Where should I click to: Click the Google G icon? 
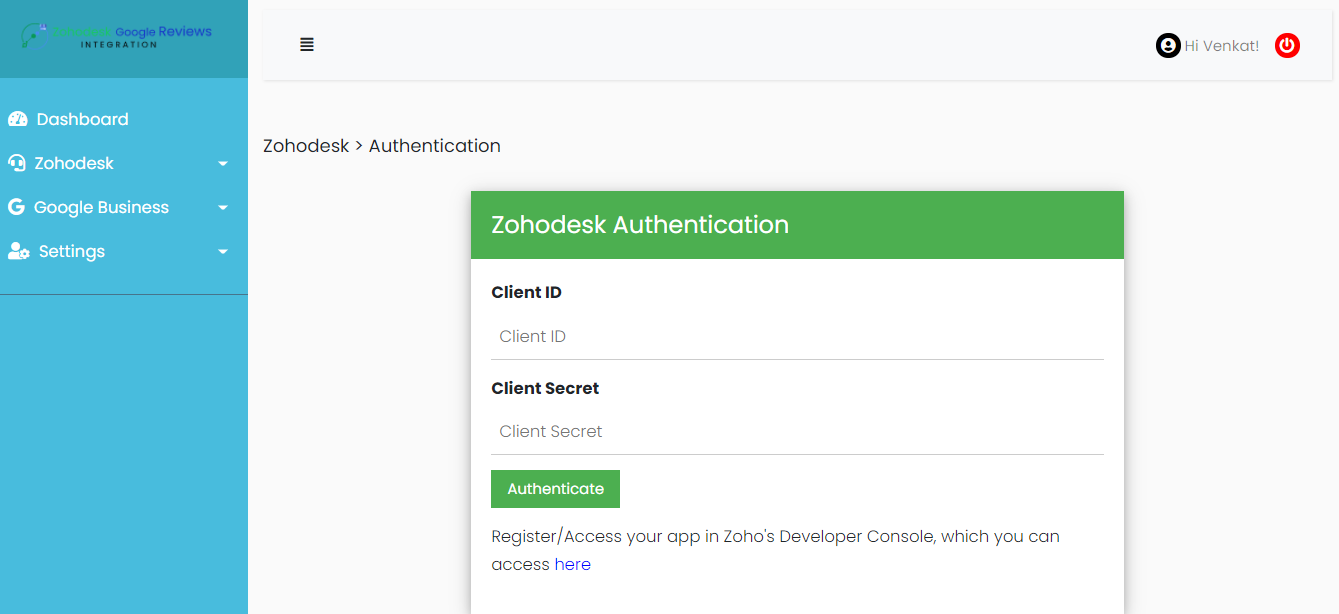pos(16,207)
